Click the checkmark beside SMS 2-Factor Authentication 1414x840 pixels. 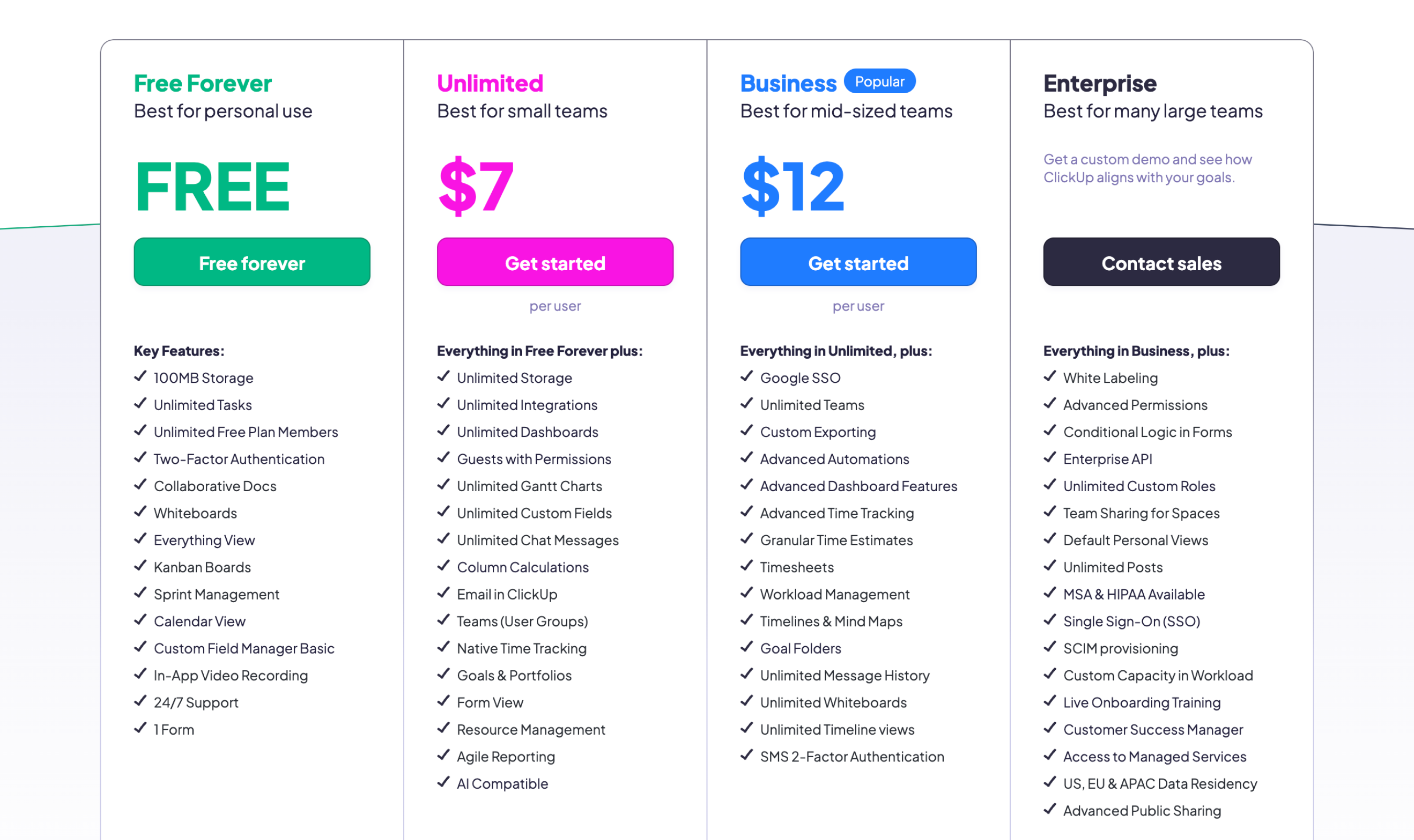click(x=746, y=755)
